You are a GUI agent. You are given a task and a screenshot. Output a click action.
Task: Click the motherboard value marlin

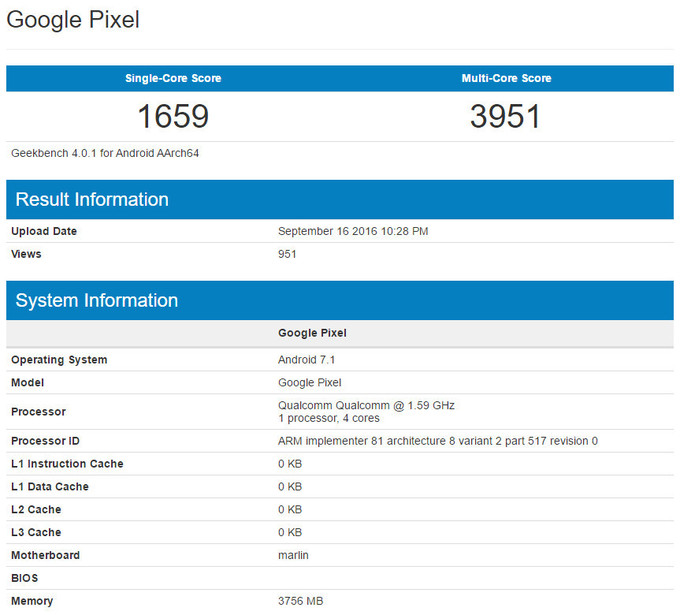[x=294, y=555]
